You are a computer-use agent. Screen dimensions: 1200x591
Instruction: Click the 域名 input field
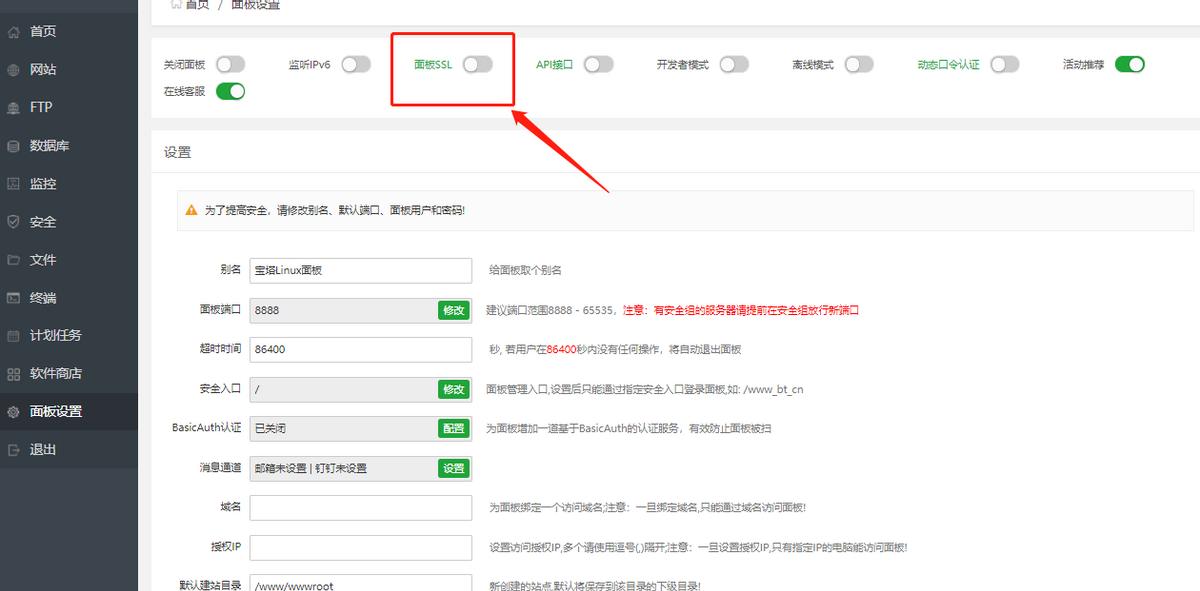pyautogui.click(x=360, y=507)
